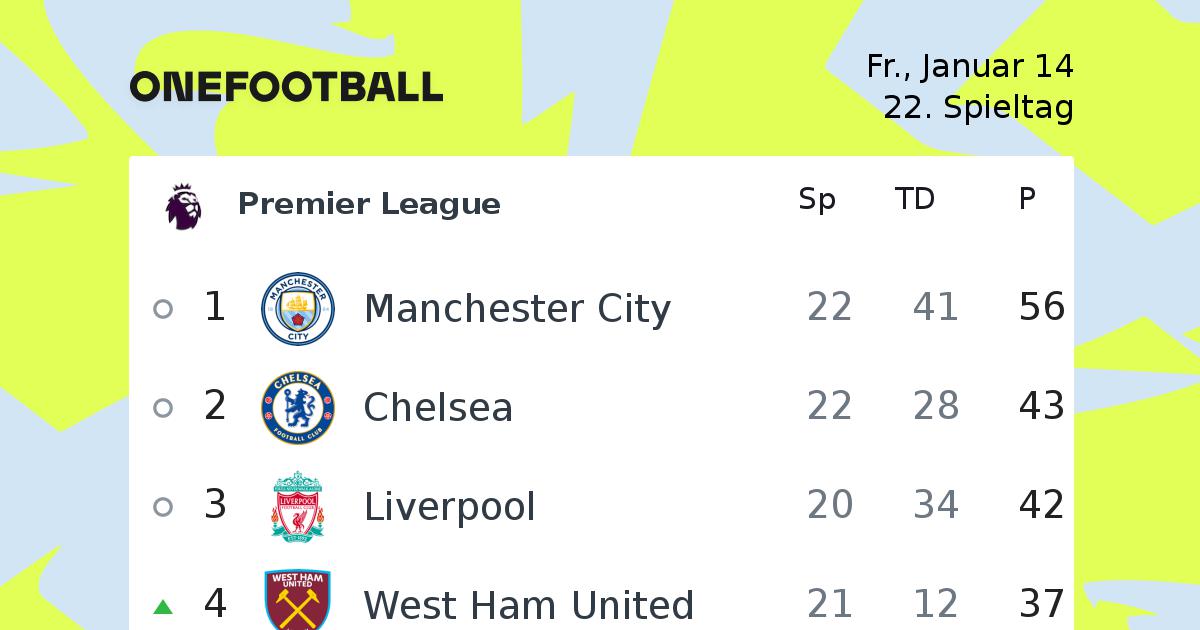Image resolution: width=1200 pixels, height=630 pixels.
Task: Click the Premier League lion logo
Action: (184, 207)
